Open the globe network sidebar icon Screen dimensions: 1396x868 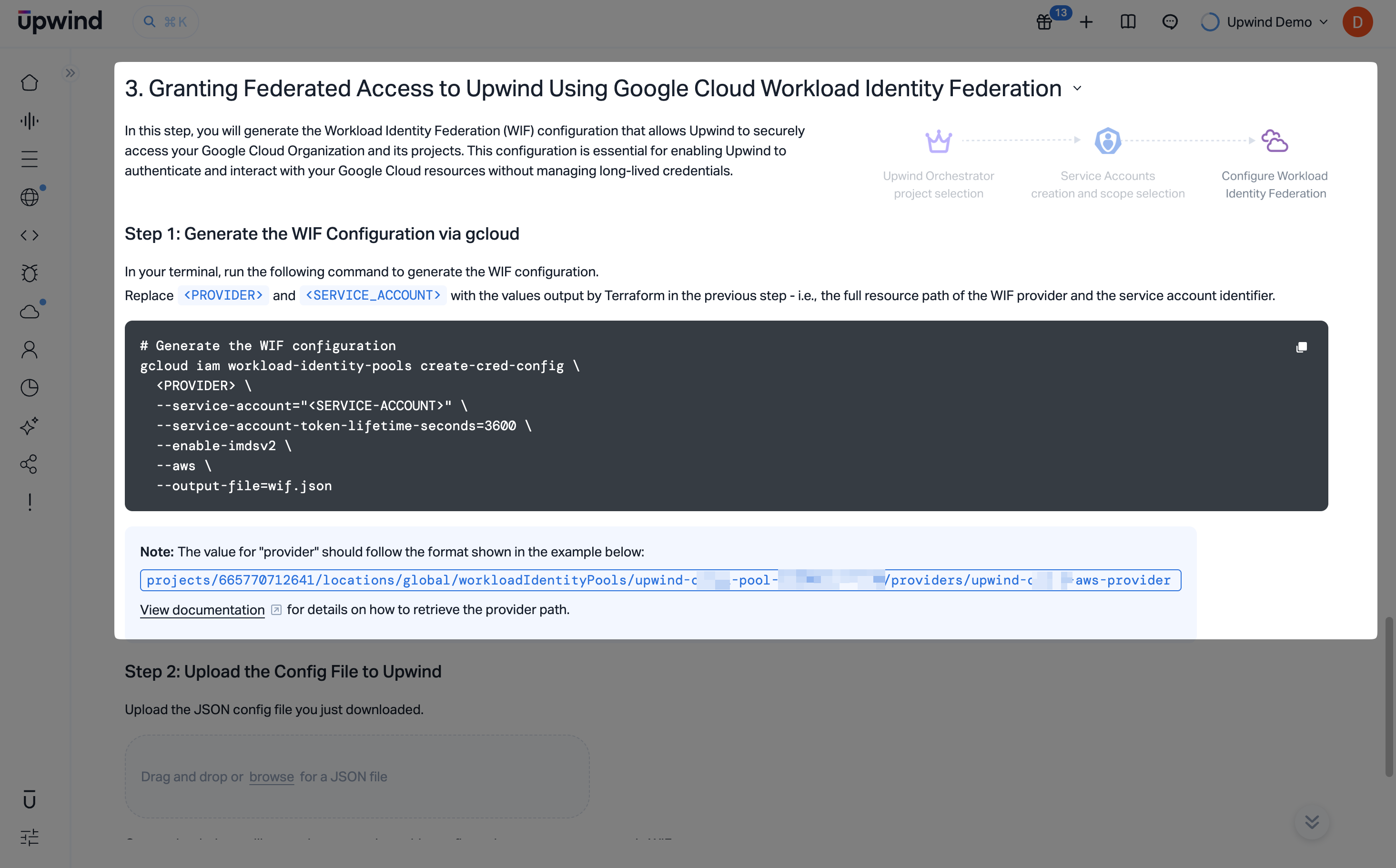pos(29,197)
